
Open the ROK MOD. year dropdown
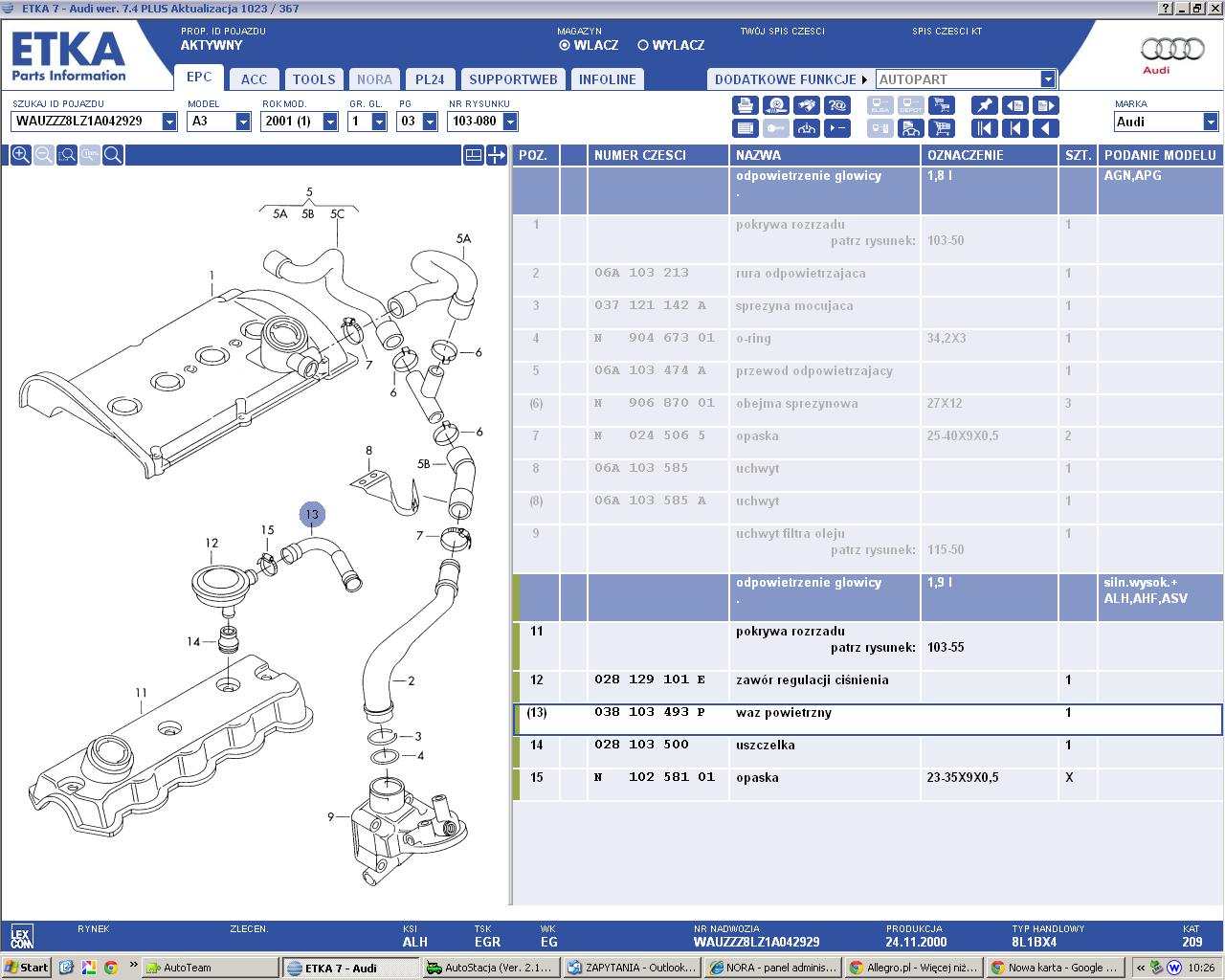tap(330, 122)
